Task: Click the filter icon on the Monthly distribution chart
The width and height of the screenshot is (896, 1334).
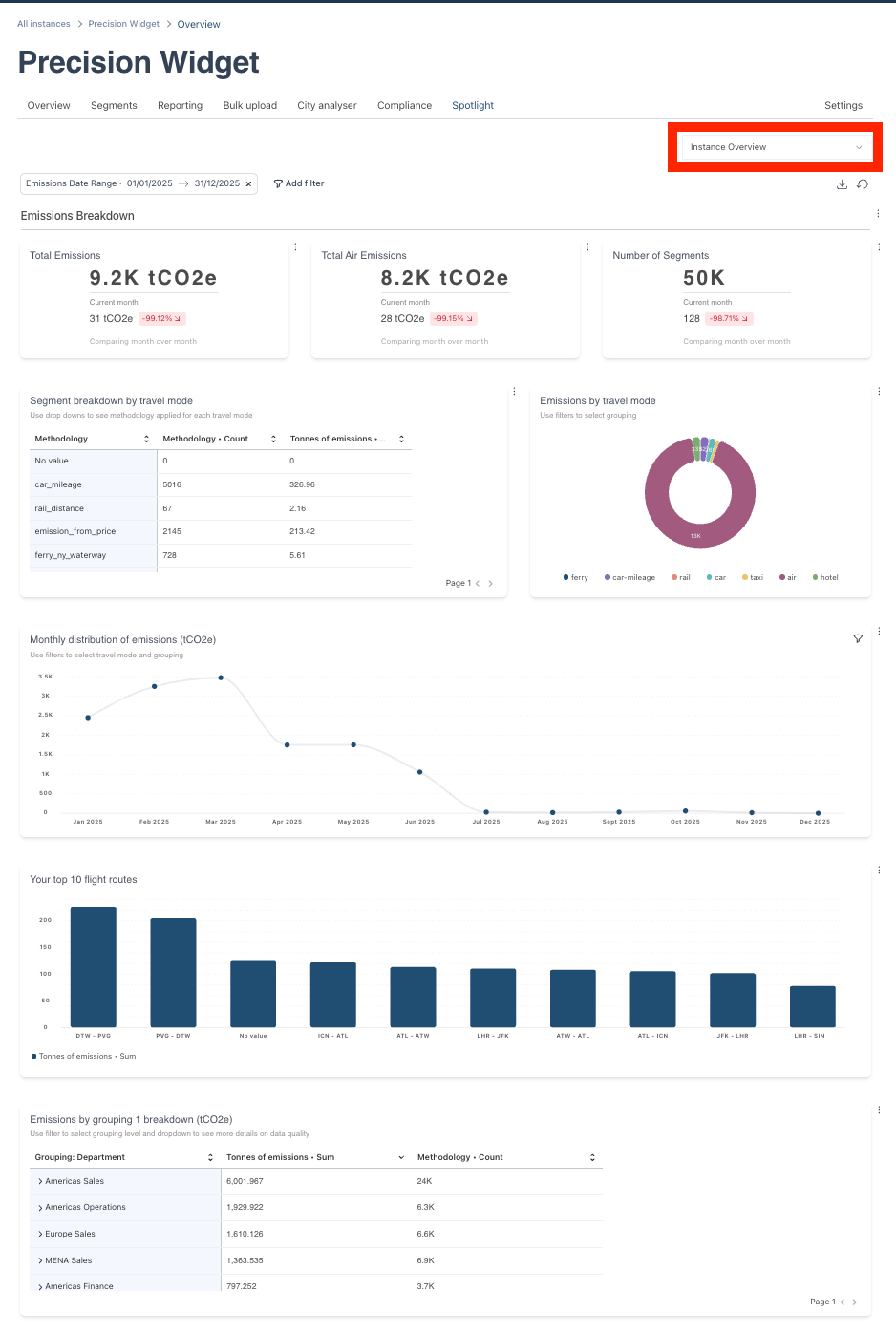Action: [x=858, y=638]
